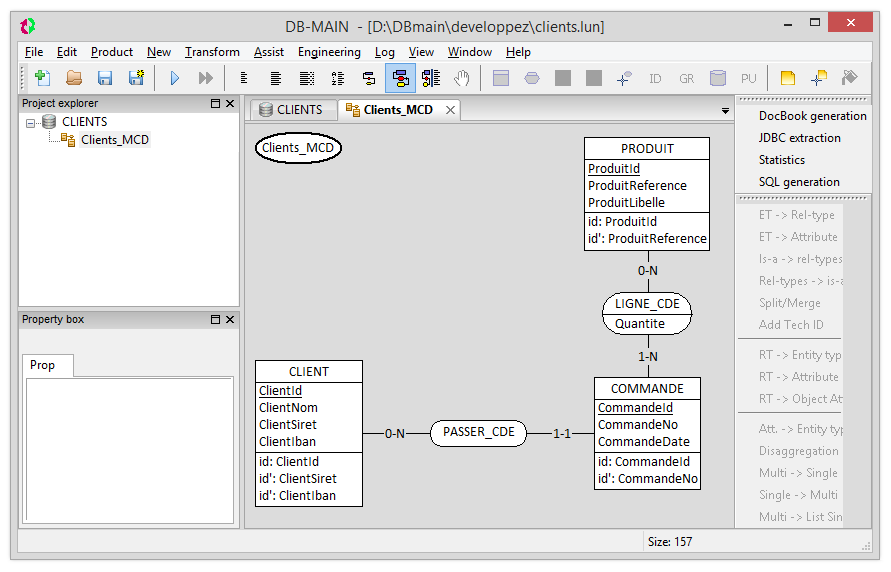Viewport: 891px width, 572px height.
Task: Switch to the CLIENTS tab
Action: [x=292, y=110]
